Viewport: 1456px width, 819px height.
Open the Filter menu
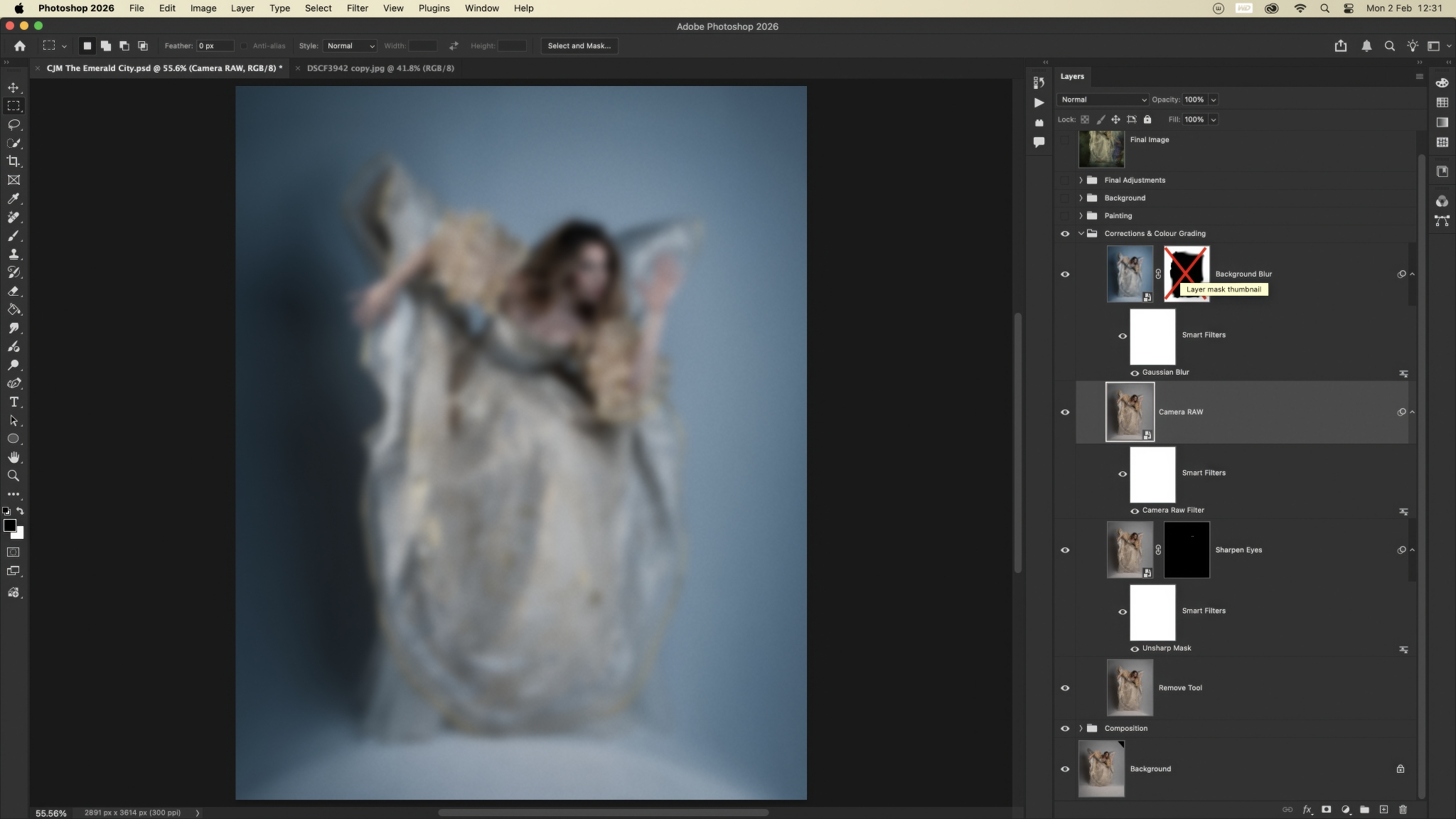click(x=357, y=9)
